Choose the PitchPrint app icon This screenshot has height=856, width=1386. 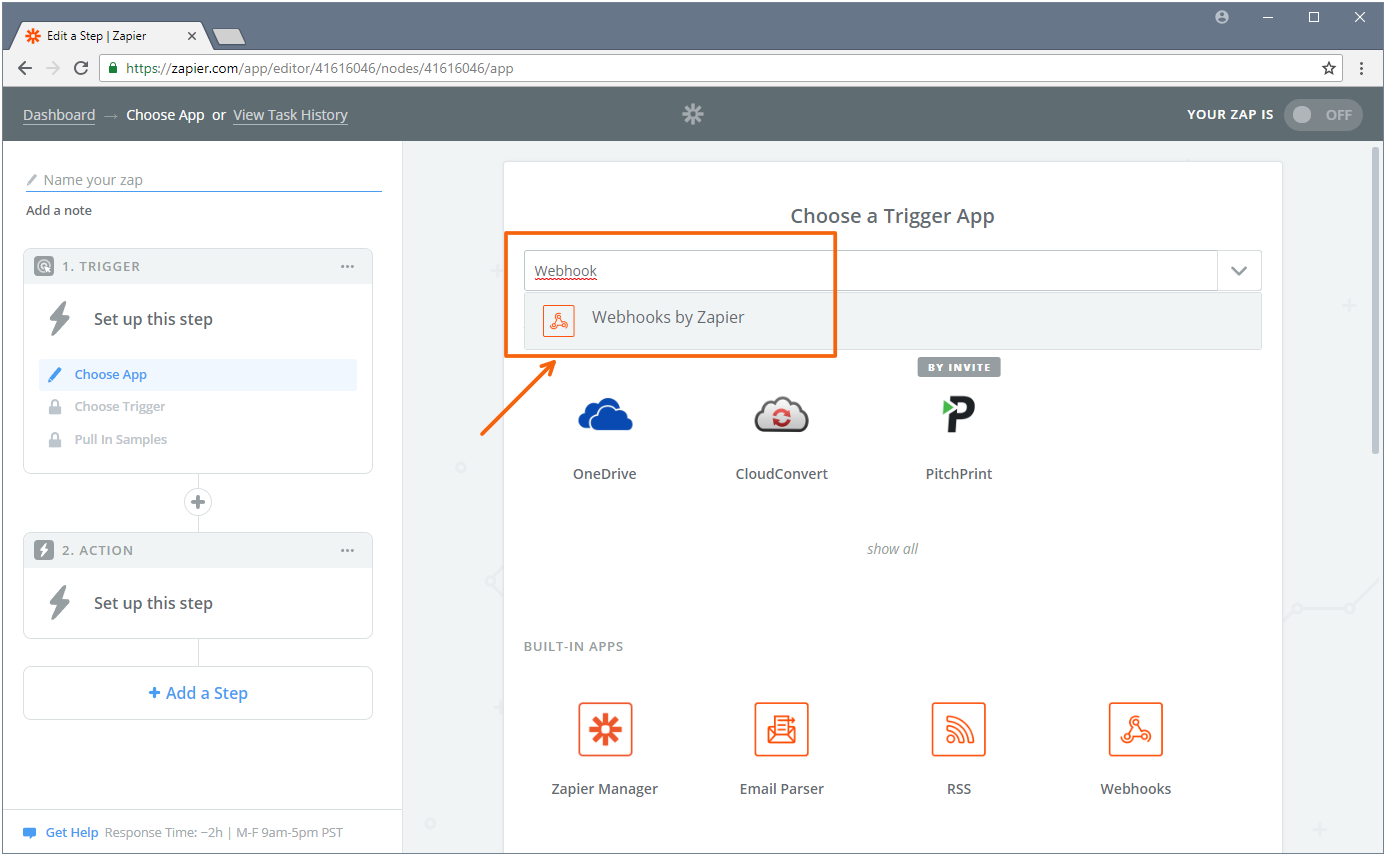pos(958,415)
